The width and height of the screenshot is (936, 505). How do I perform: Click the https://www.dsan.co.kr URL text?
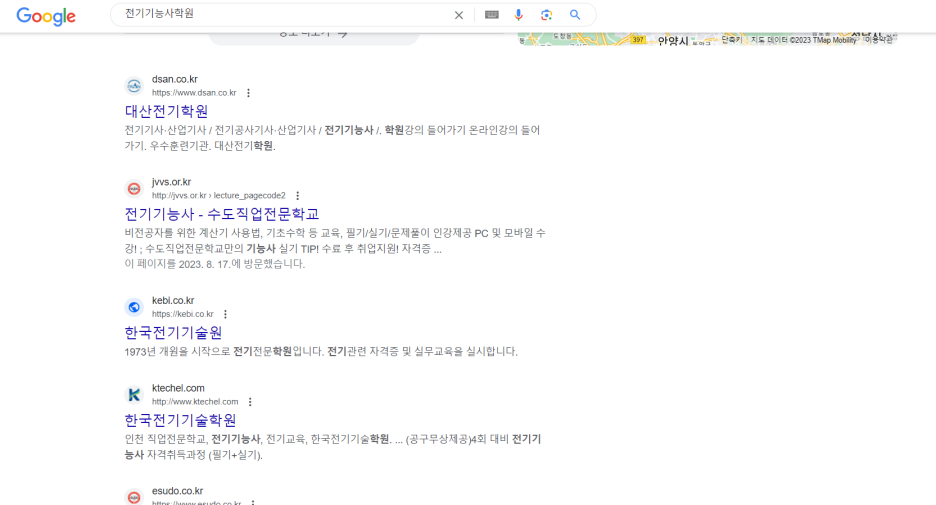[194, 93]
